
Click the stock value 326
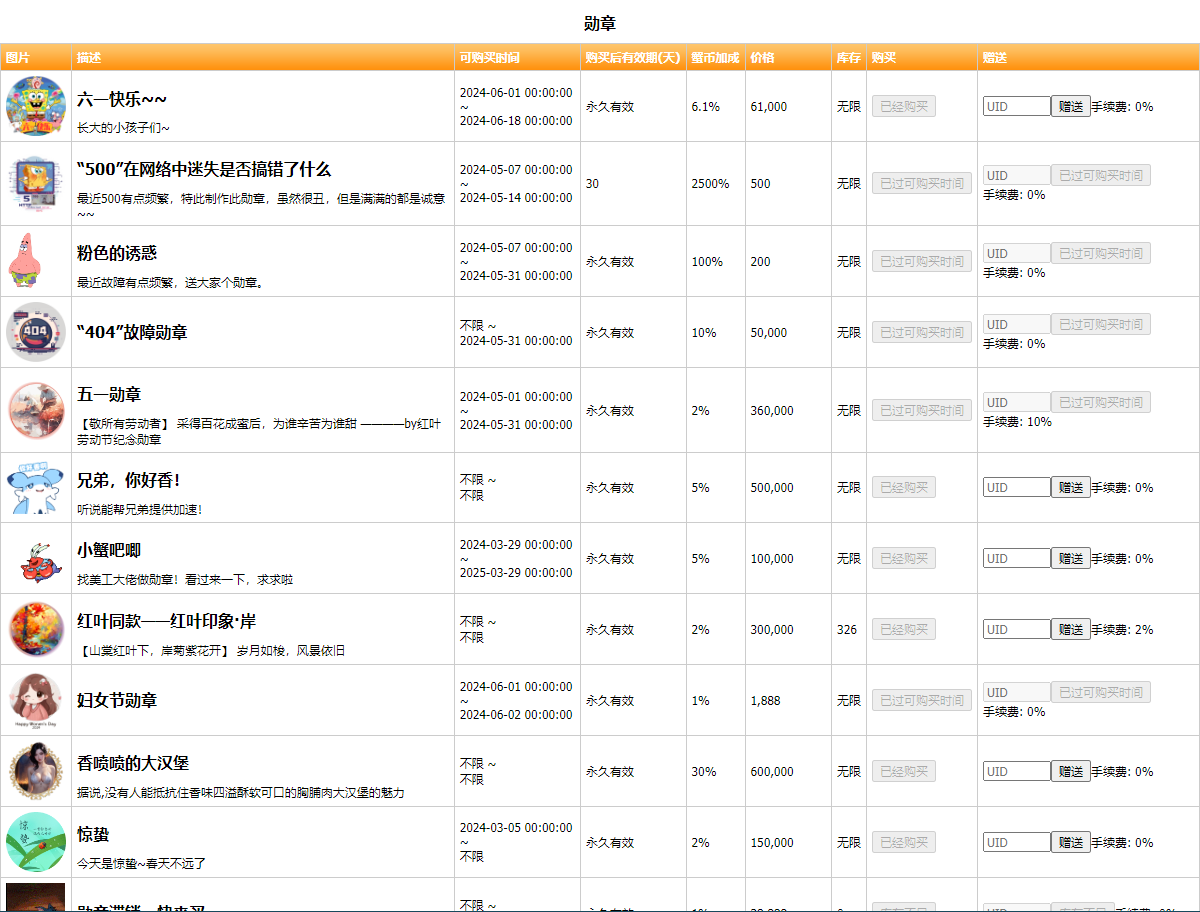coord(847,629)
